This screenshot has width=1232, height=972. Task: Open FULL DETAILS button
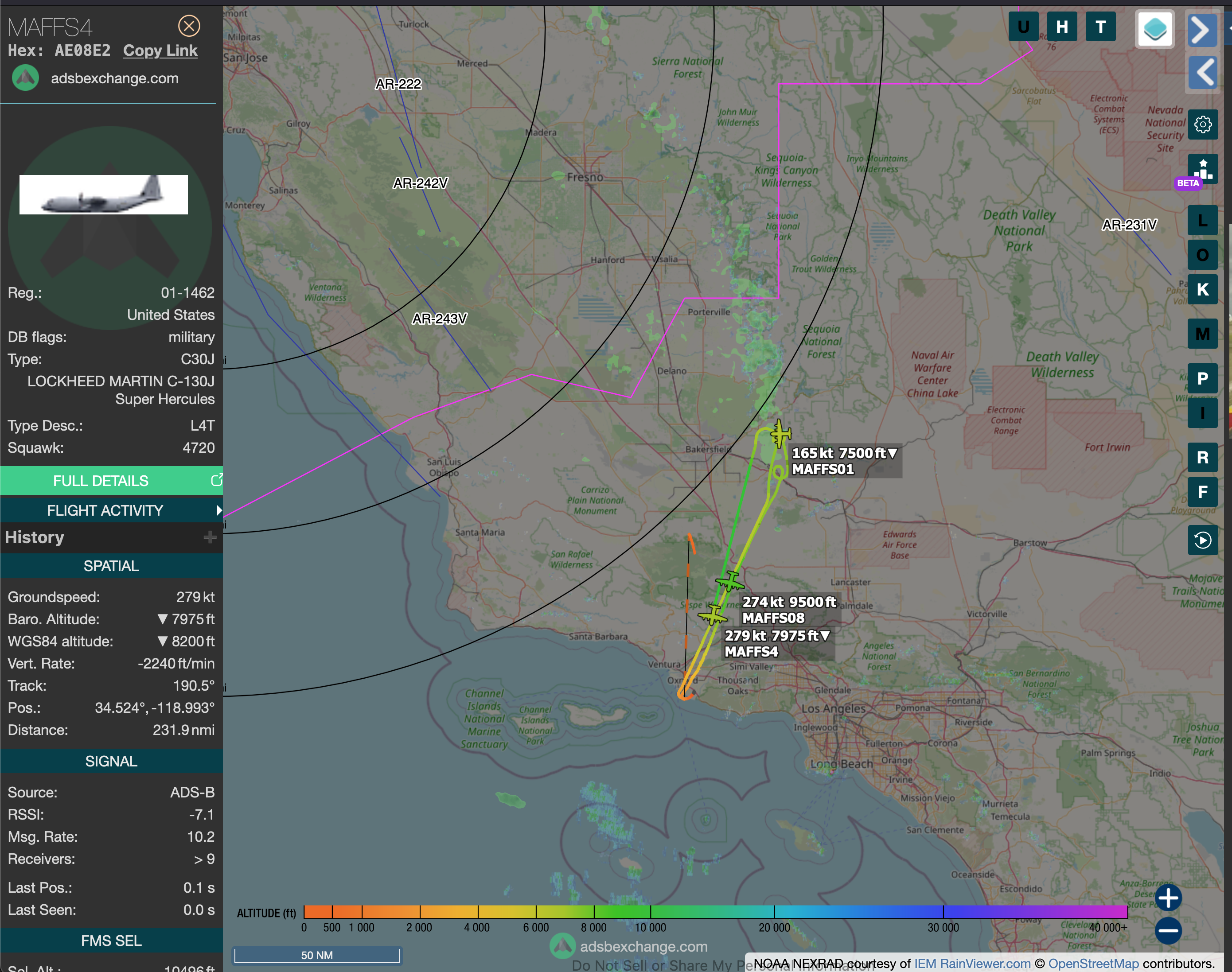(101, 481)
